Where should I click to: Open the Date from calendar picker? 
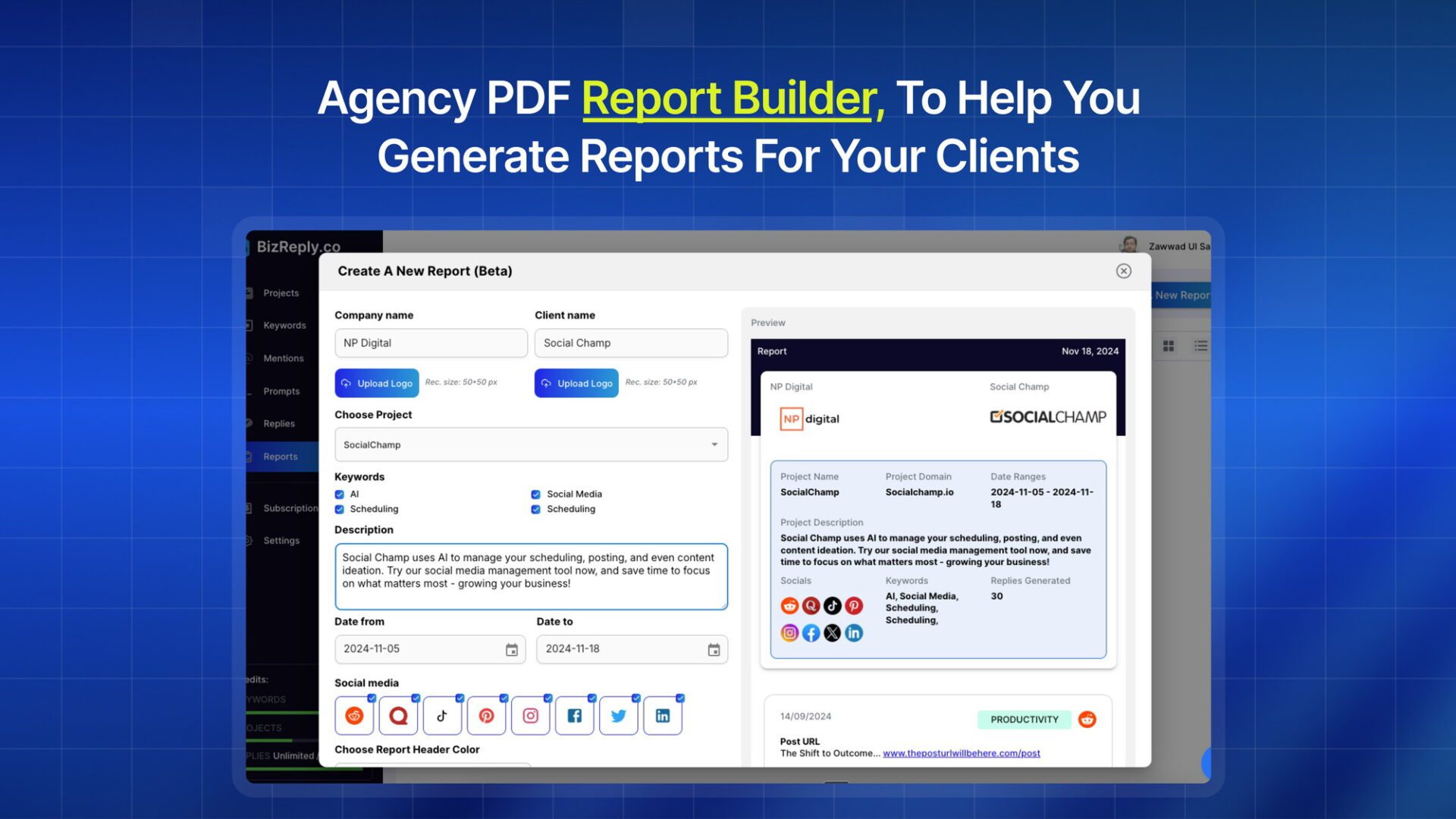point(512,648)
